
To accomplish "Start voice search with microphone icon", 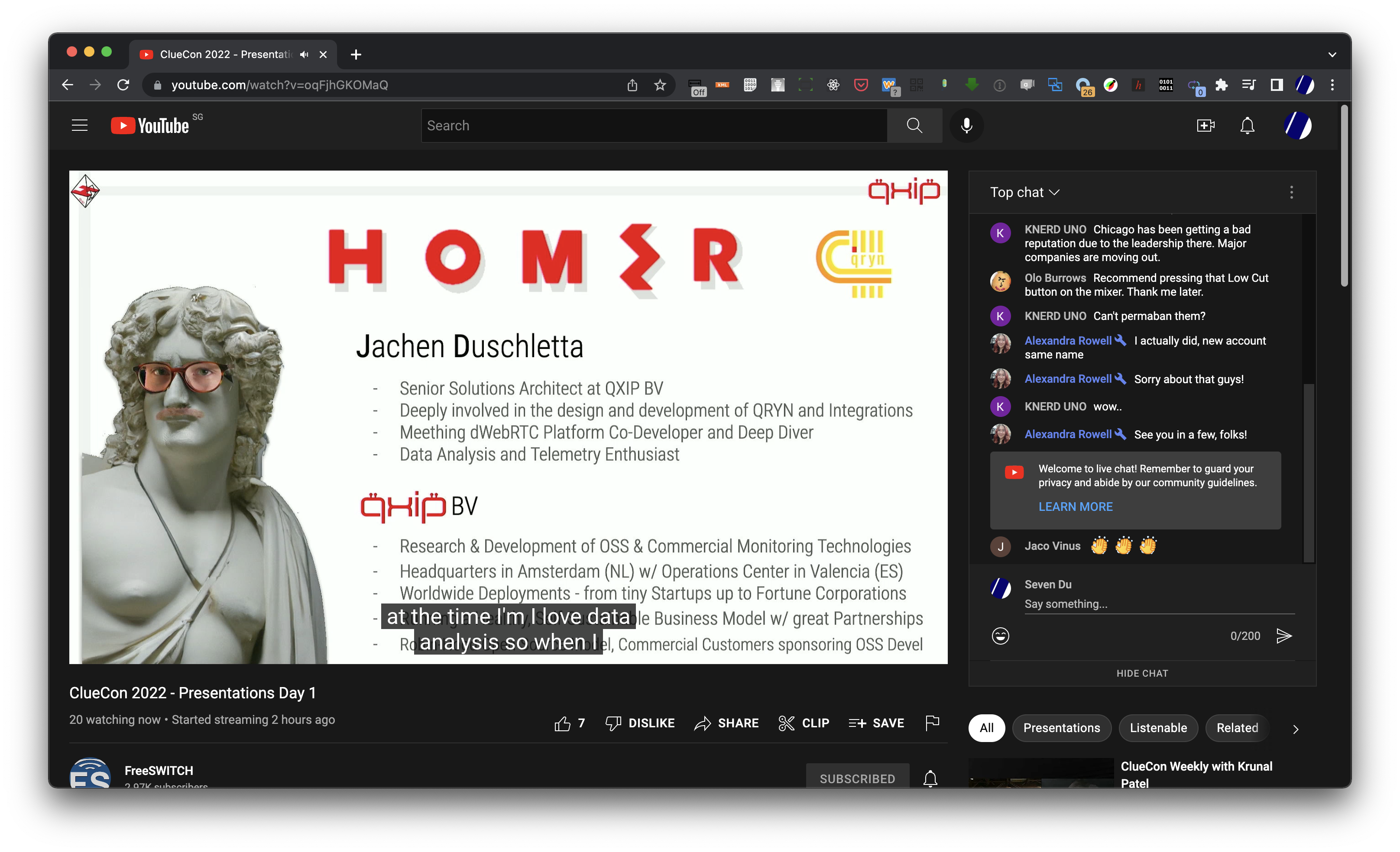I will pos(966,126).
